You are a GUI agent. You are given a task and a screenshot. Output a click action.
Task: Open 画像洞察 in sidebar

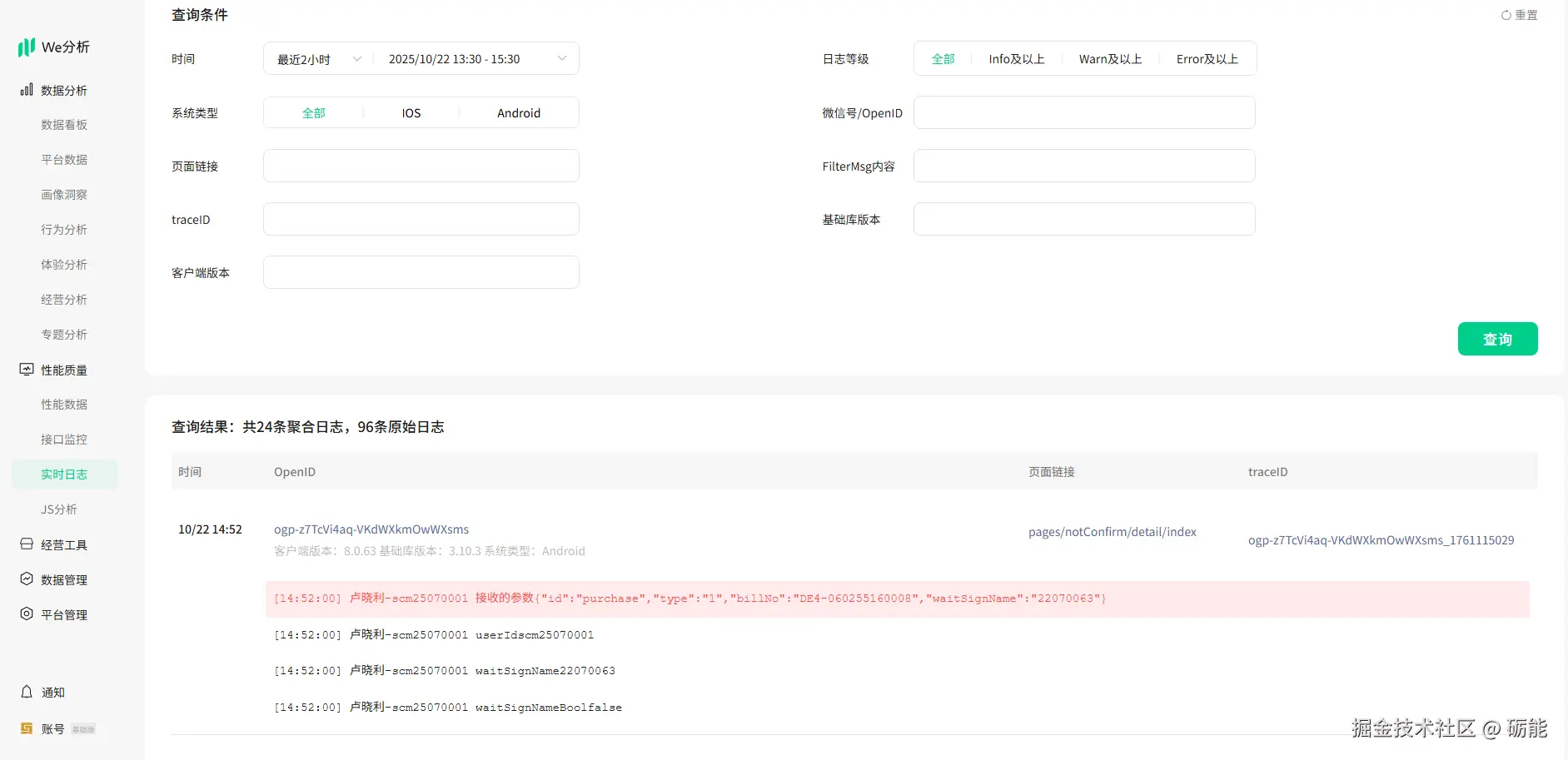(64, 195)
